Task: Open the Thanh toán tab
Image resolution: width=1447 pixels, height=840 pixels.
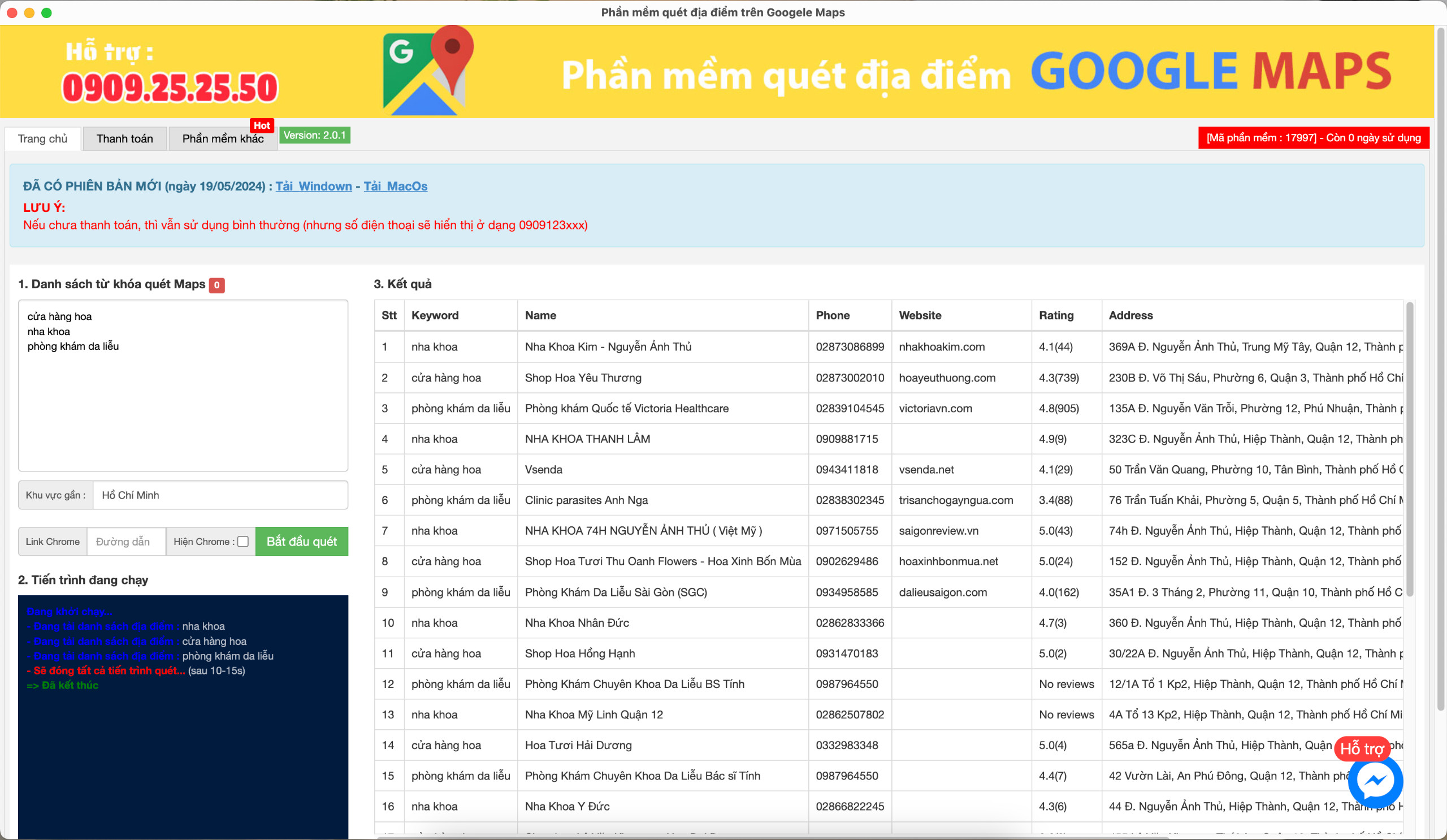Action: pos(124,138)
